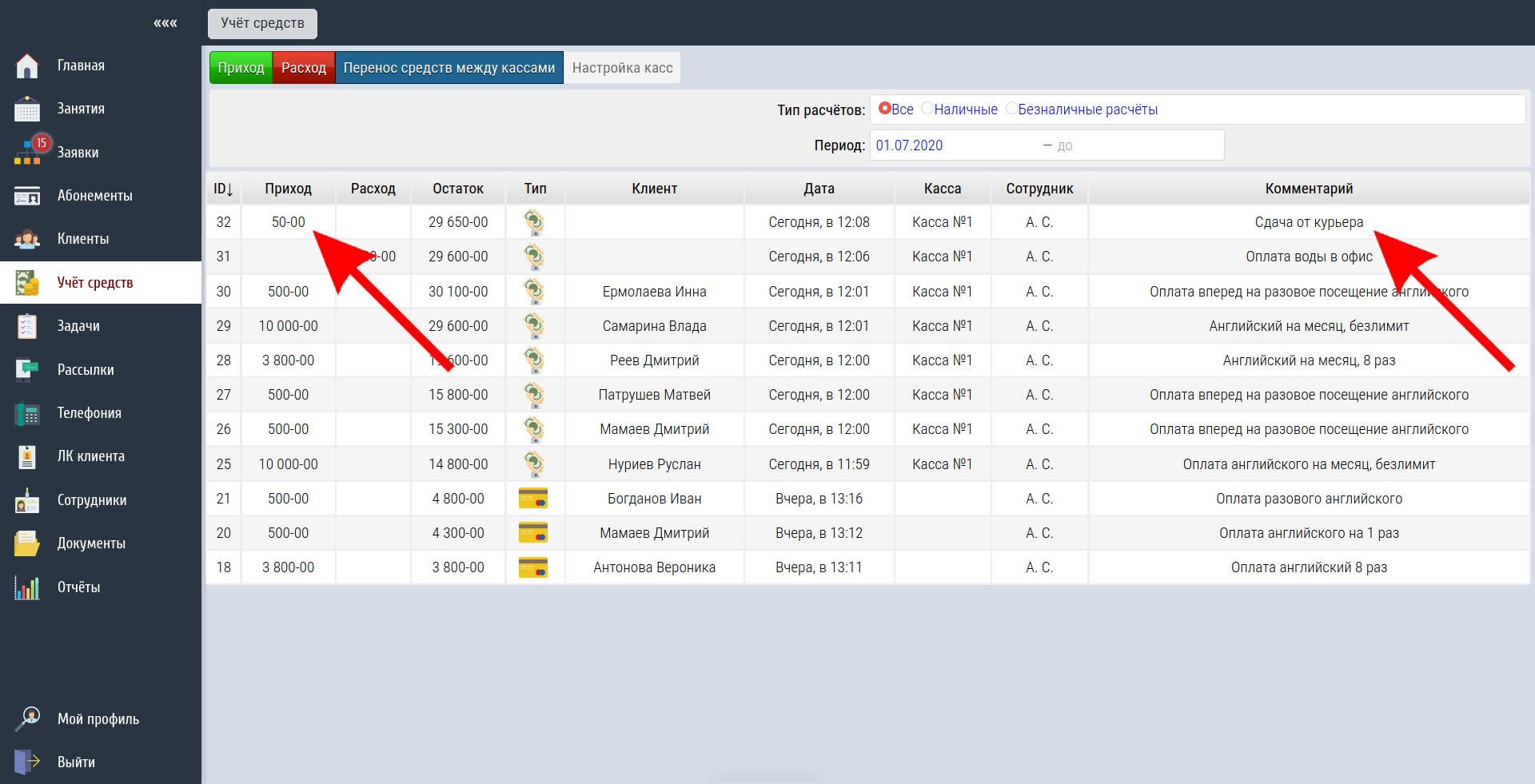1535x784 pixels.
Task: Click the Приход income button
Action: point(241,68)
